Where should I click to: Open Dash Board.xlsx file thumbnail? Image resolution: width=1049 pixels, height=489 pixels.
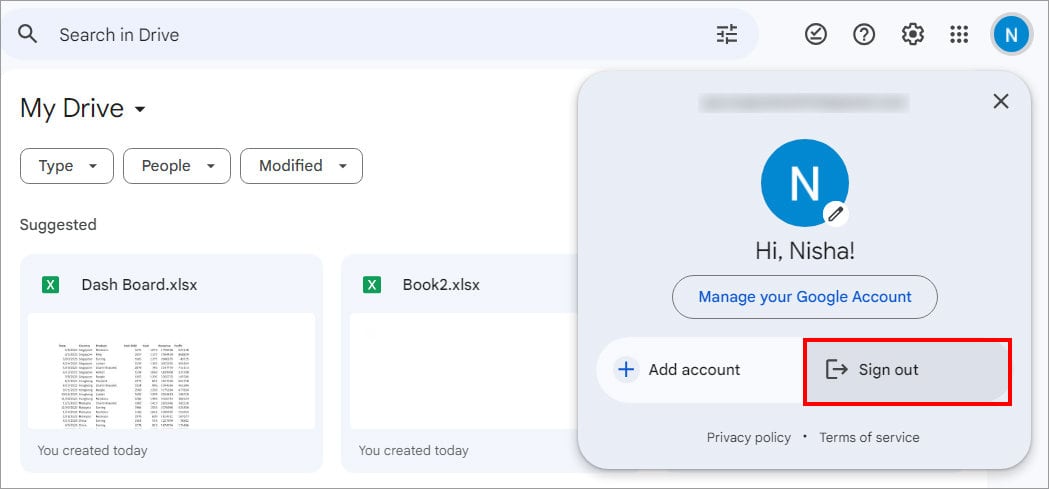(x=171, y=370)
